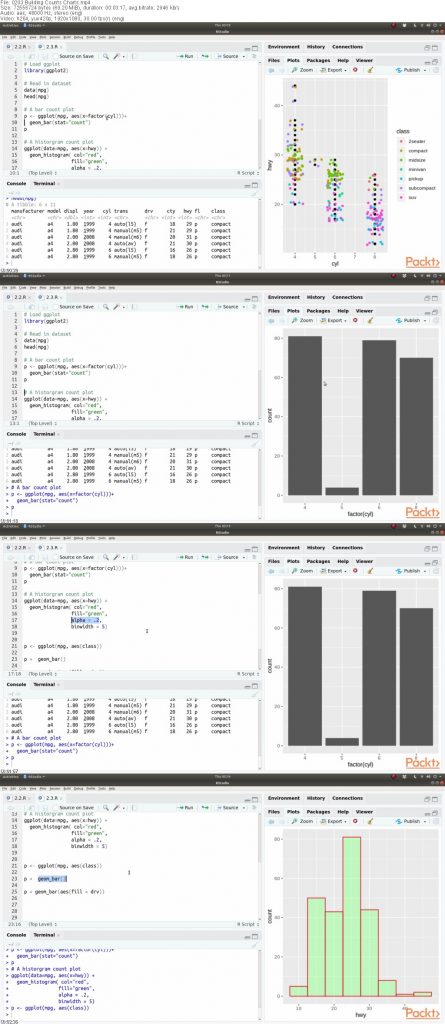Image resolution: width=445 pixels, height=1024 pixels.
Task: Click Publish icon in alpha-highlighted frame
Action: (399, 571)
